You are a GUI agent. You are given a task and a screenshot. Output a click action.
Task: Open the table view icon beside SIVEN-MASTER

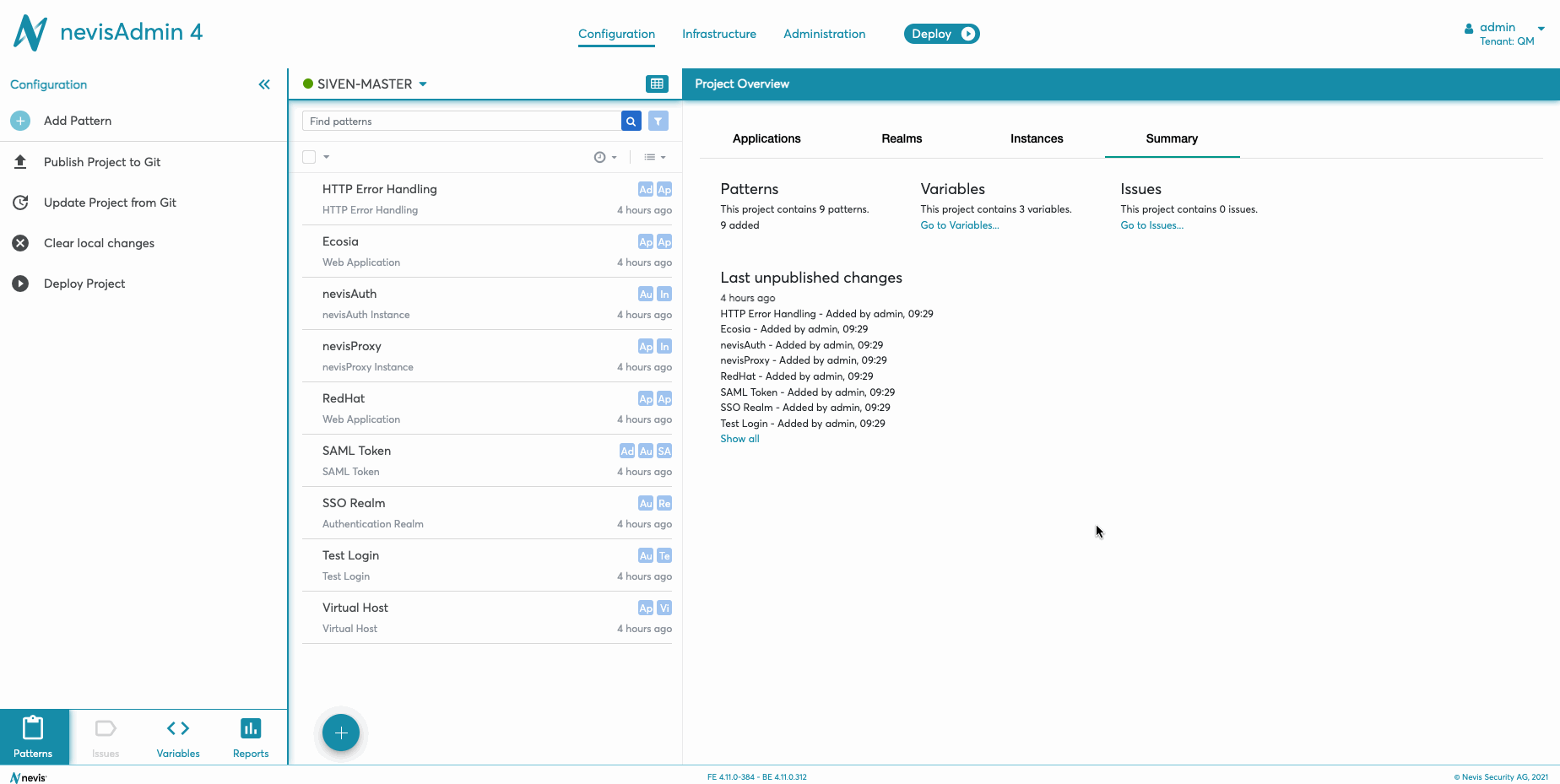pos(656,84)
